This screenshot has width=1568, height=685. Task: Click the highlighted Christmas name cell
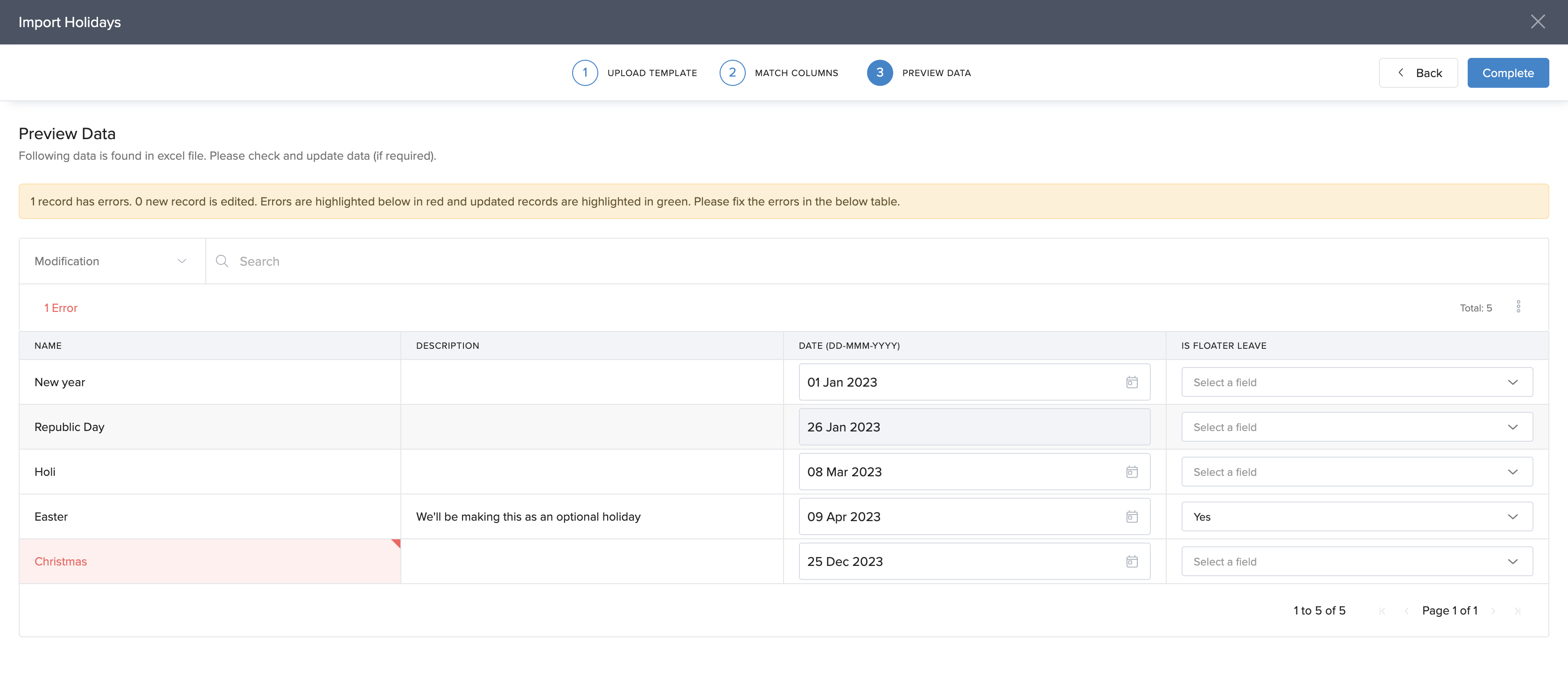pos(210,561)
